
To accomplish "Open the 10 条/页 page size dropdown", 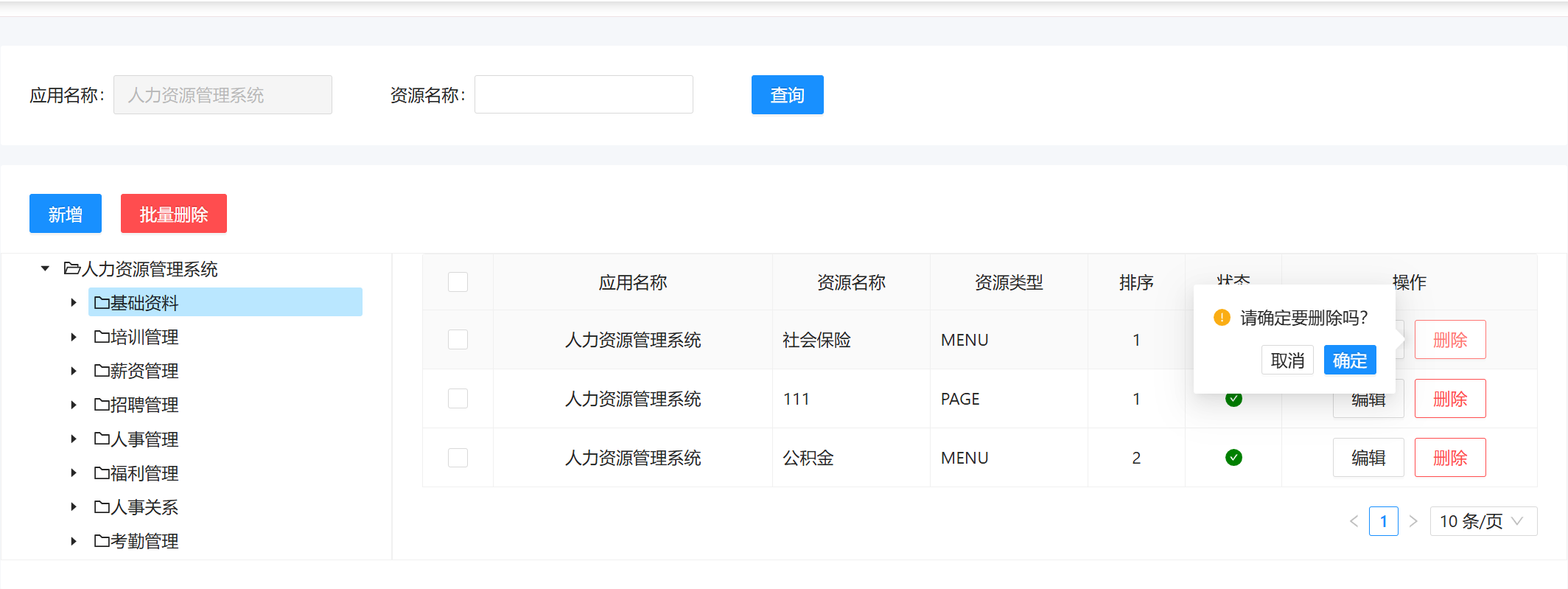I will click(1483, 521).
